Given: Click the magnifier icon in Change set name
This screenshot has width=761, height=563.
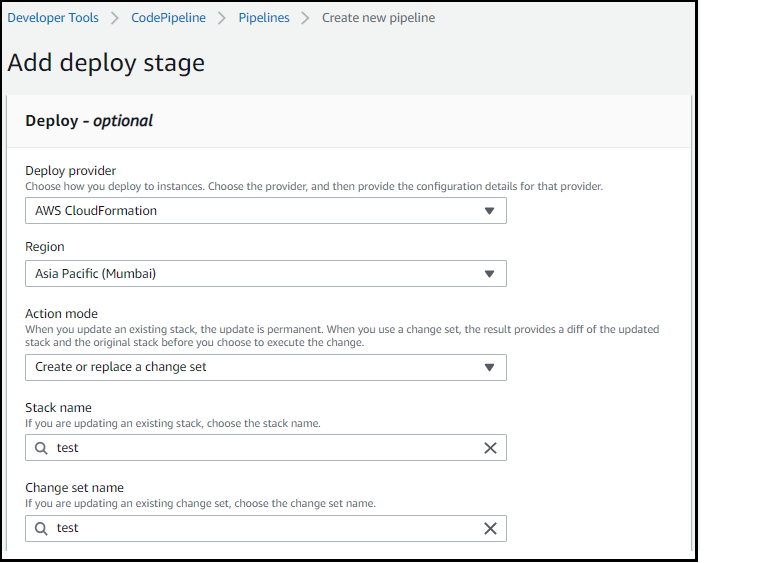Looking at the screenshot, I should click(41, 528).
